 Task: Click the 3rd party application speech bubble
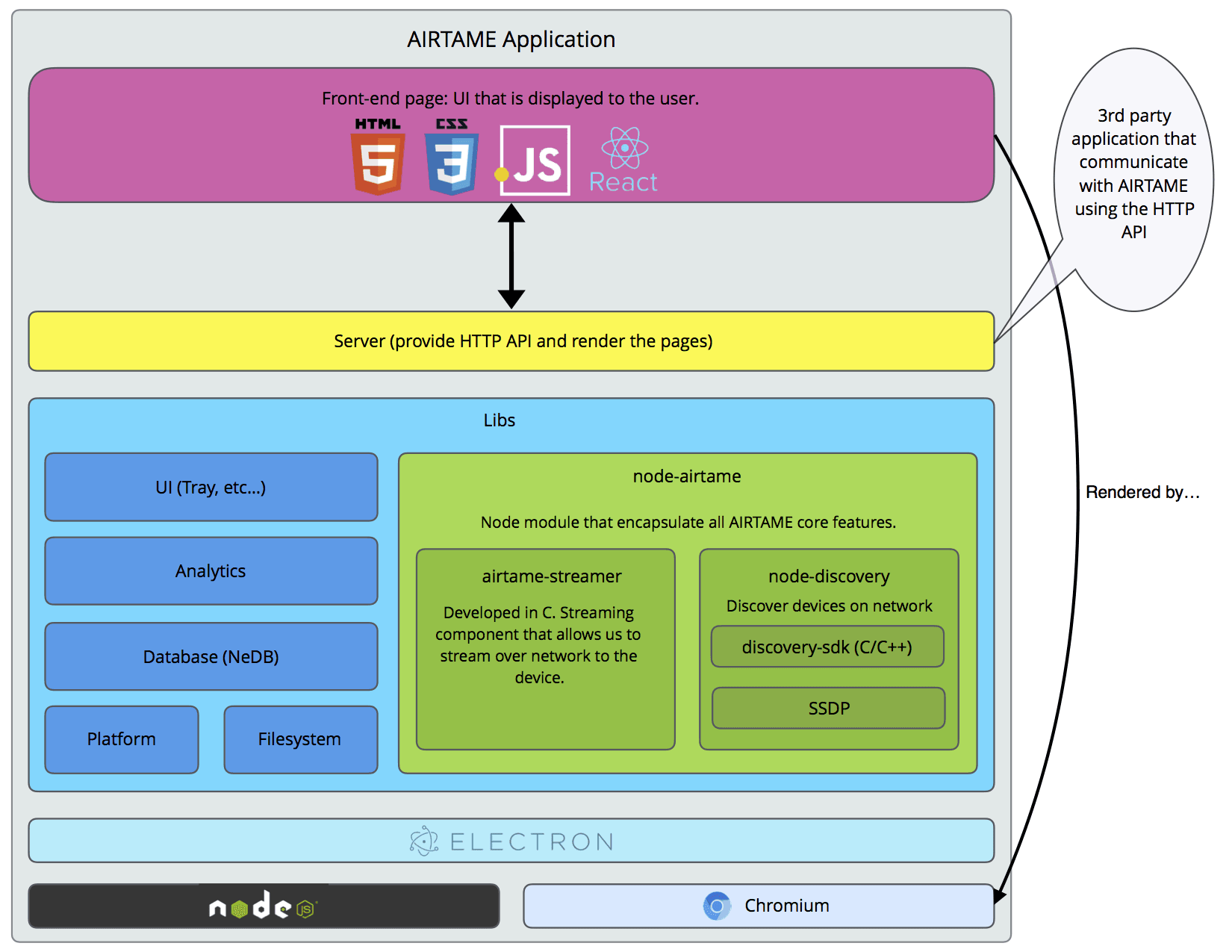(1133, 180)
